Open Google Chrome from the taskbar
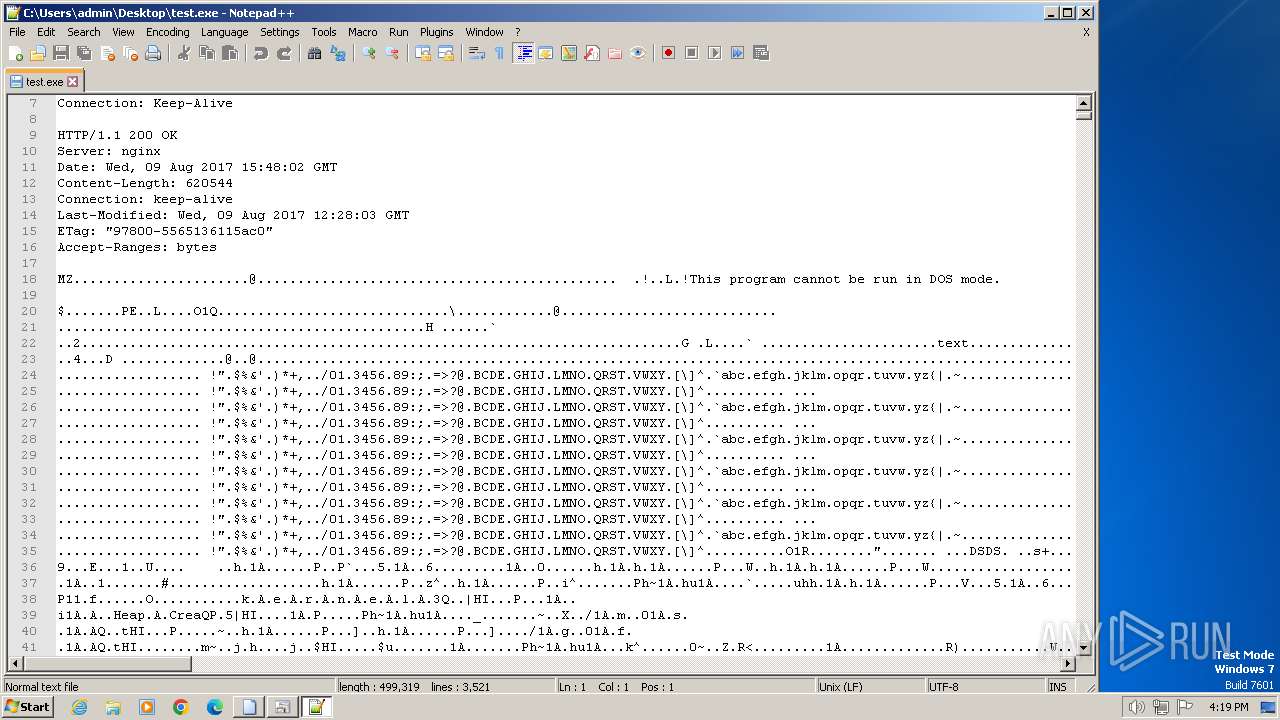The image size is (1280, 720). click(181, 707)
